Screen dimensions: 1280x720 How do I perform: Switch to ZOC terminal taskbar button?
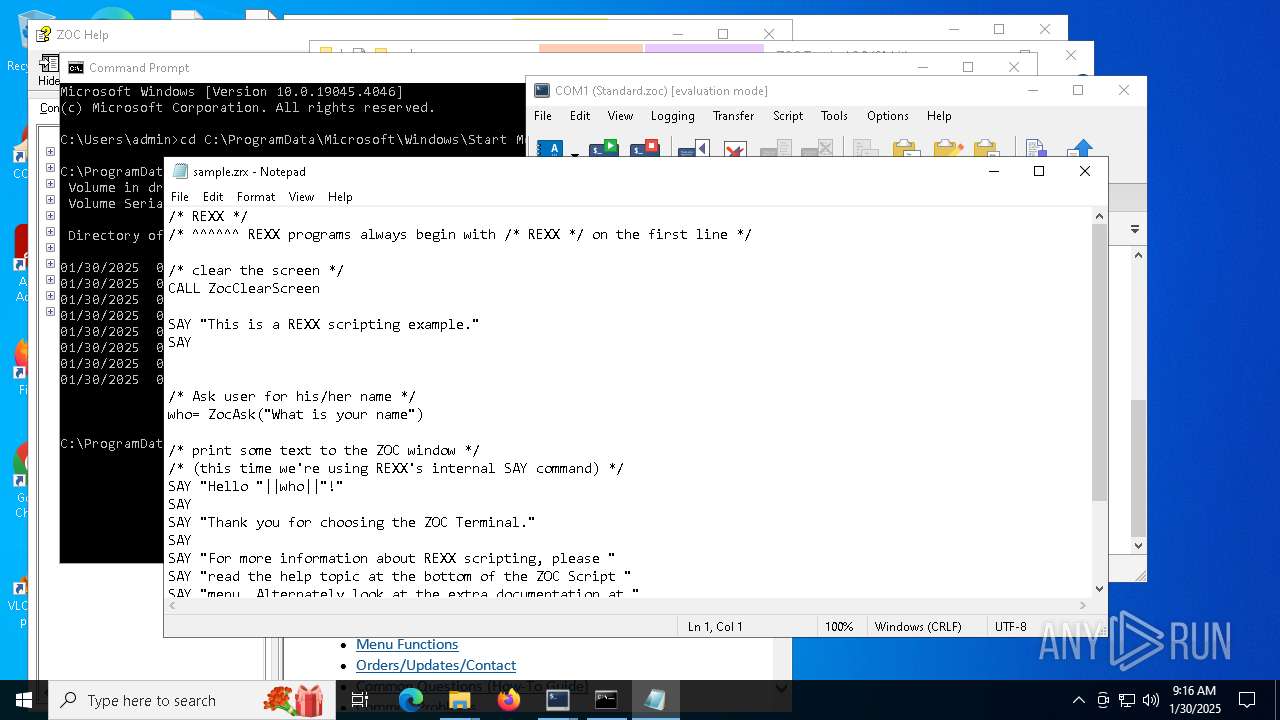tap(558, 700)
